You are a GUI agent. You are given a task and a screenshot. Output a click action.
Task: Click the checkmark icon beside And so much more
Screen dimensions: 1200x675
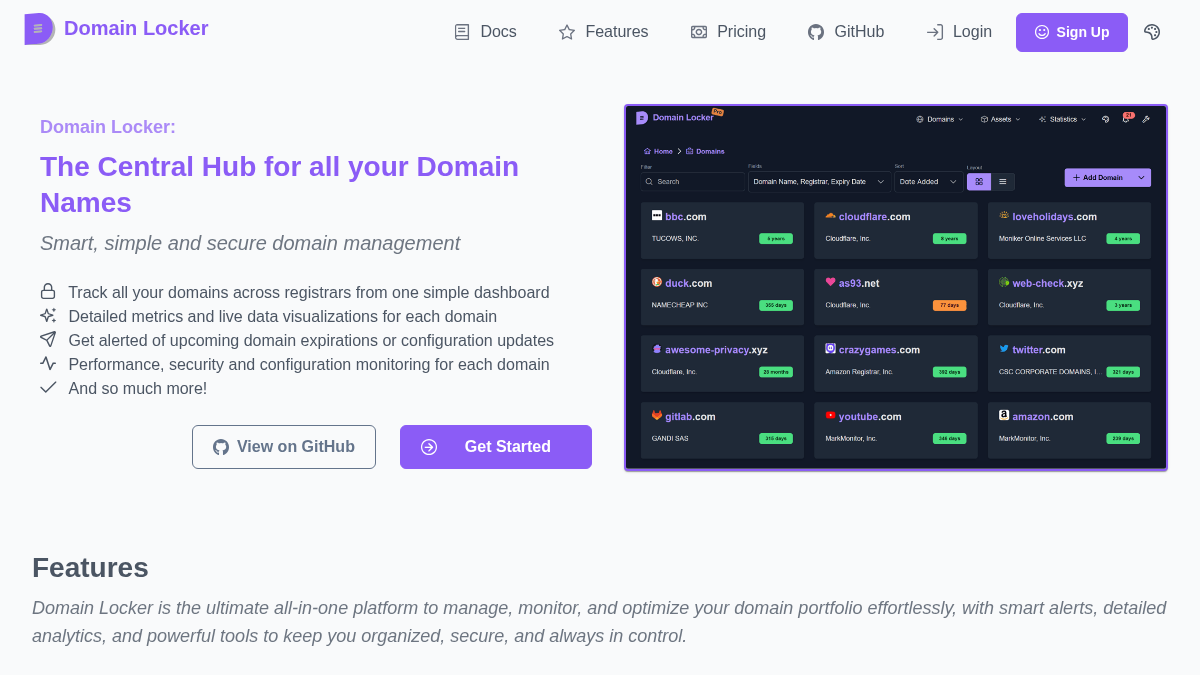48,387
